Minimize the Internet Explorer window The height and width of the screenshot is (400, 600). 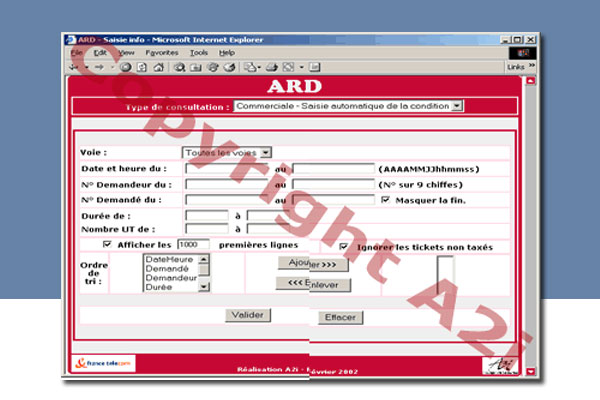[505, 40]
